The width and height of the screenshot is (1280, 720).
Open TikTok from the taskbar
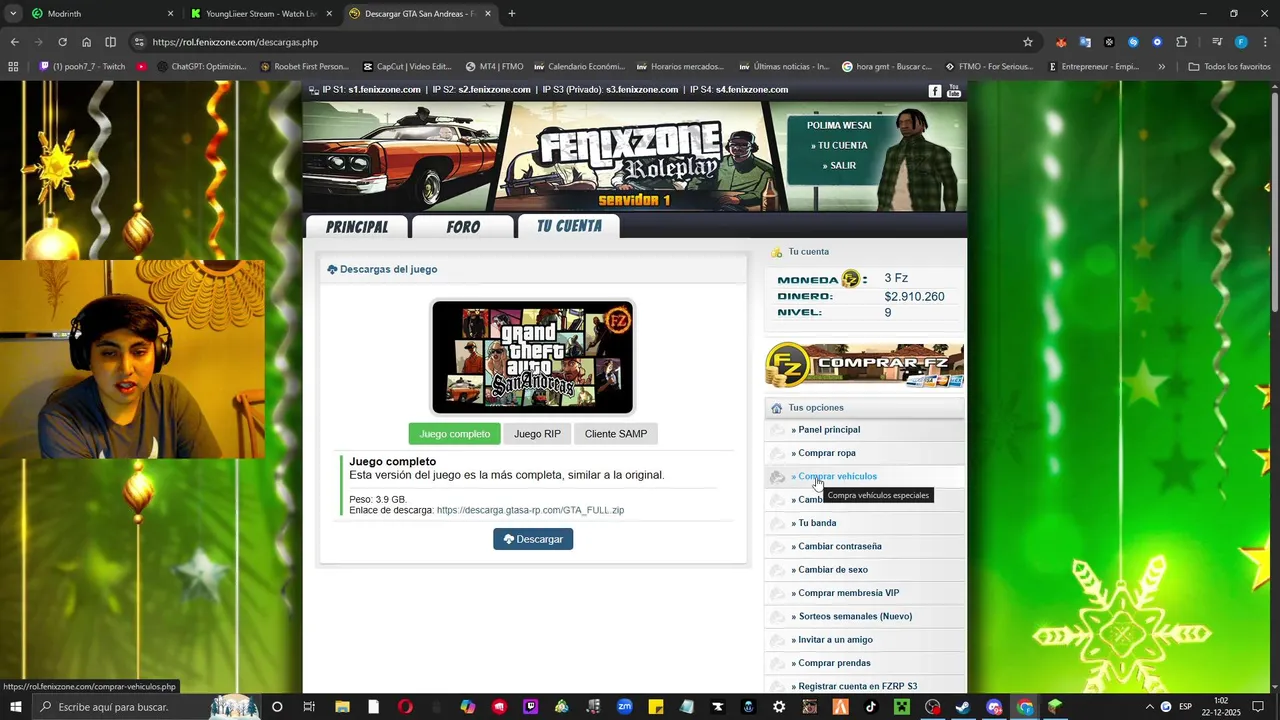[x=871, y=707]
